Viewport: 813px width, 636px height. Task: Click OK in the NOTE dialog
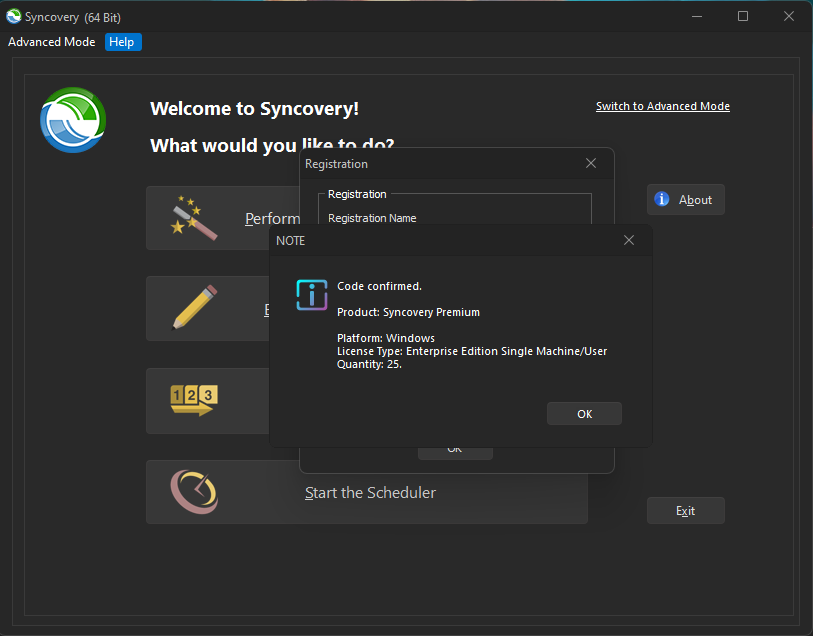pos(584,414)
